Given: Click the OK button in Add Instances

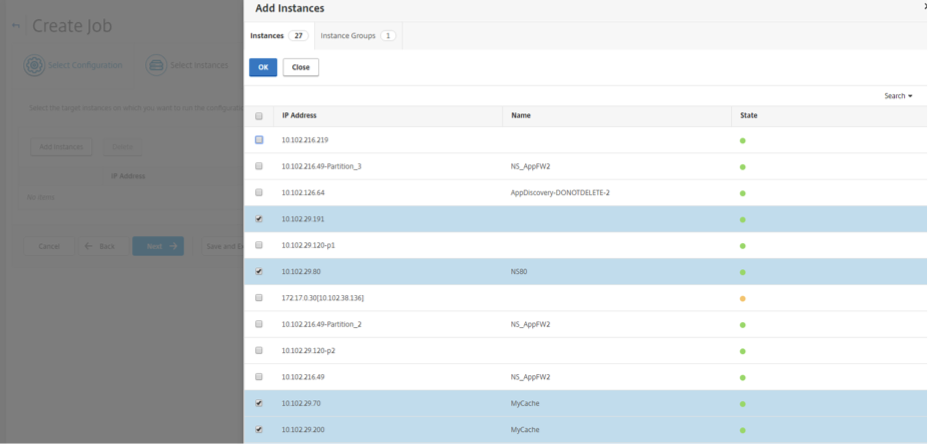Looking at the screenshot, I should pyautogui.click(x=263, y=67).
